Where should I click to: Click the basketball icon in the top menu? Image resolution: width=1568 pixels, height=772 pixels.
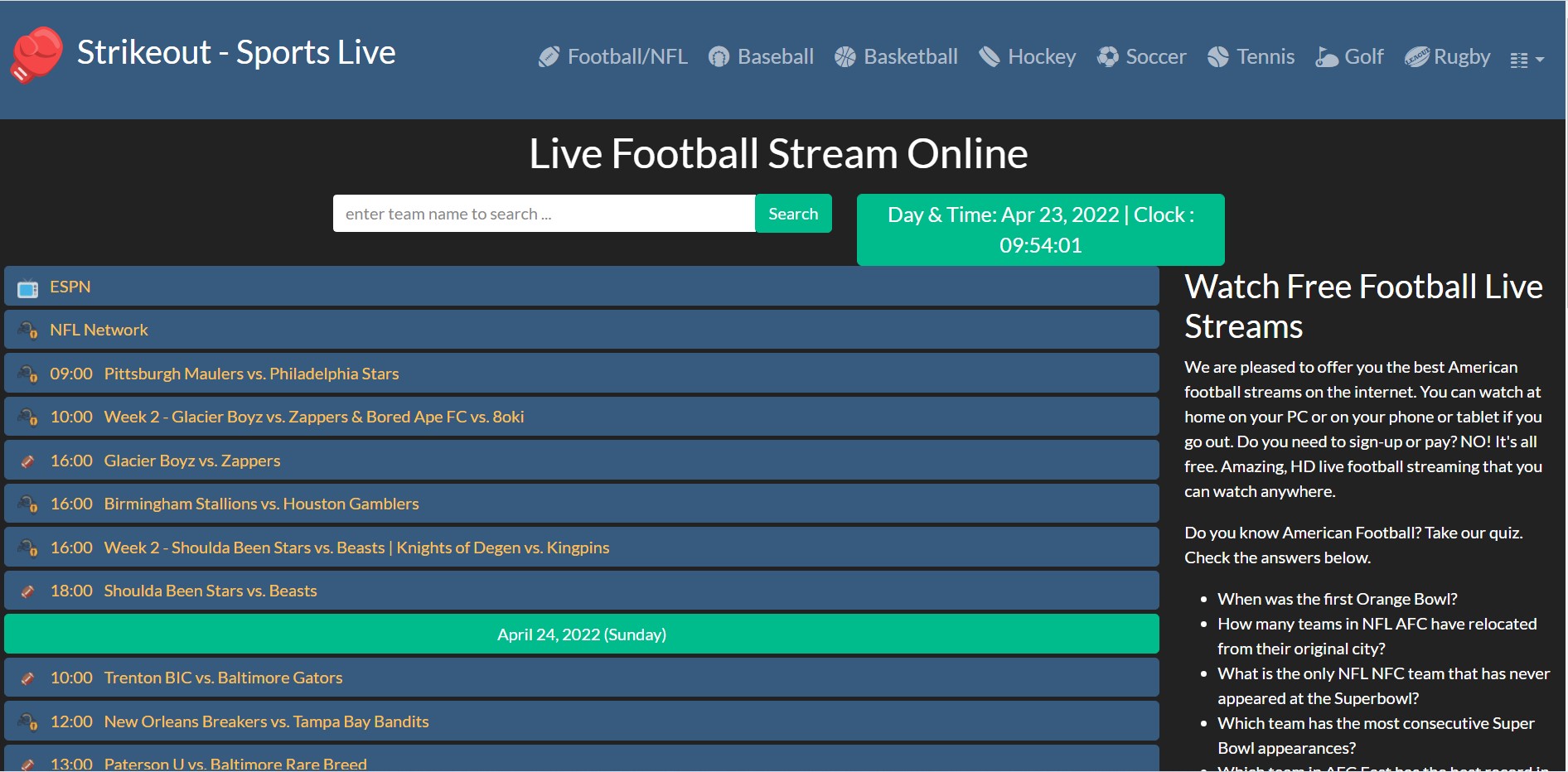point(844,56)
